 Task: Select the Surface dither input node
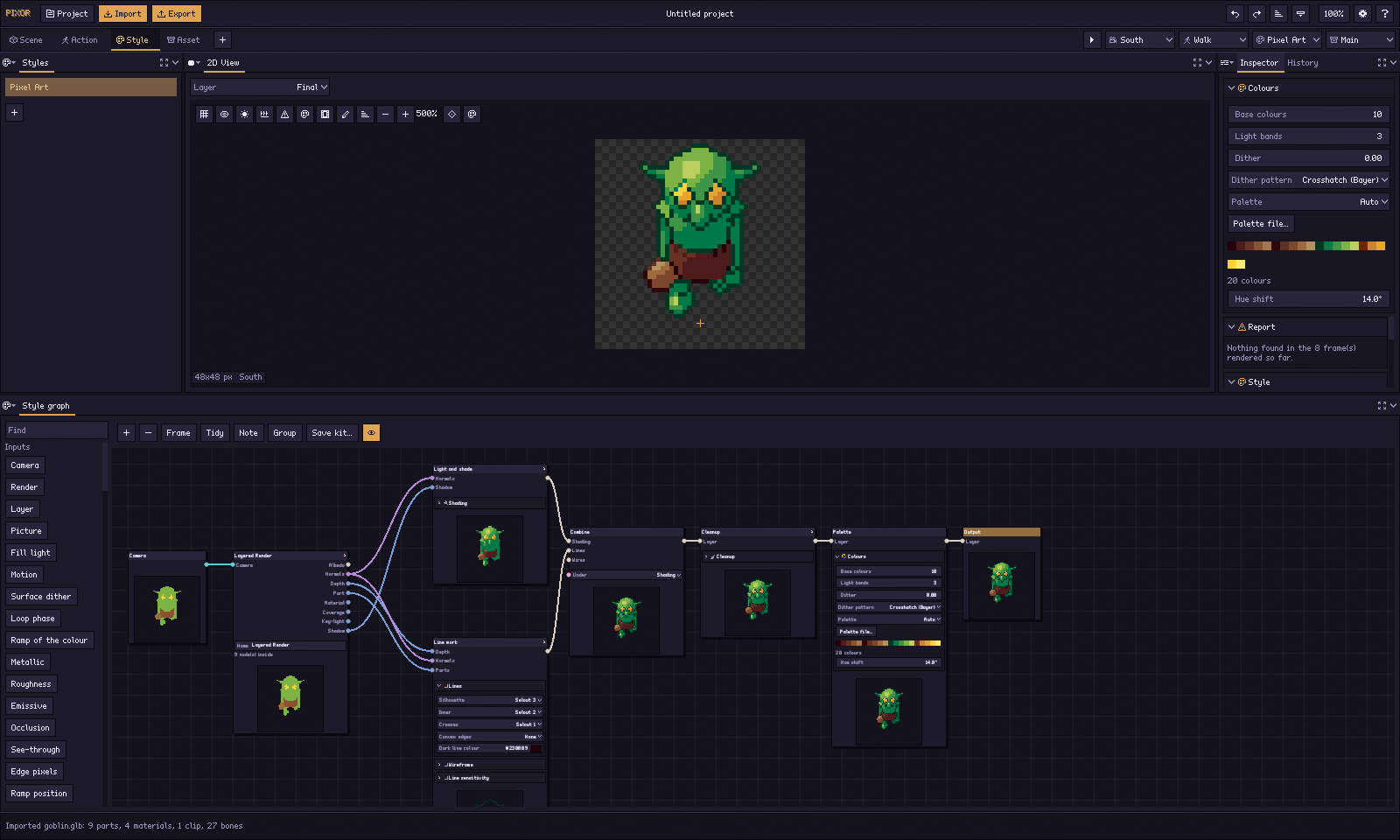[41, 597]
